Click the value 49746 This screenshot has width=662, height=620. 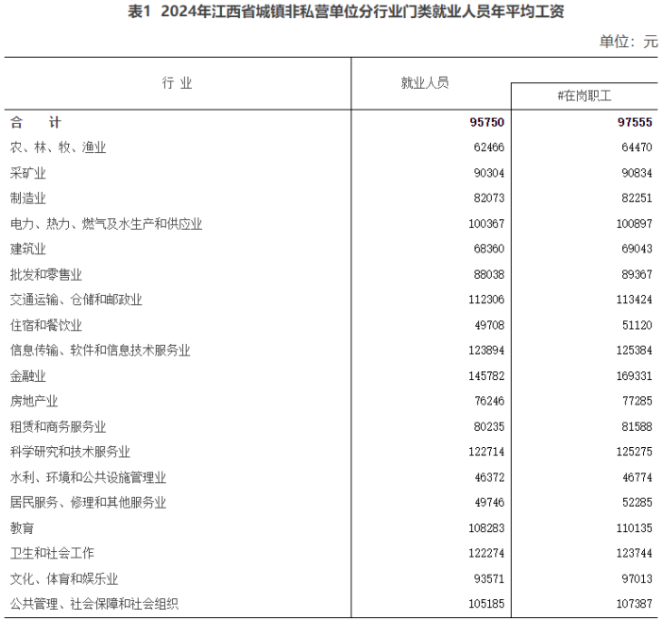pyautogui.click(x=490, y=502)
